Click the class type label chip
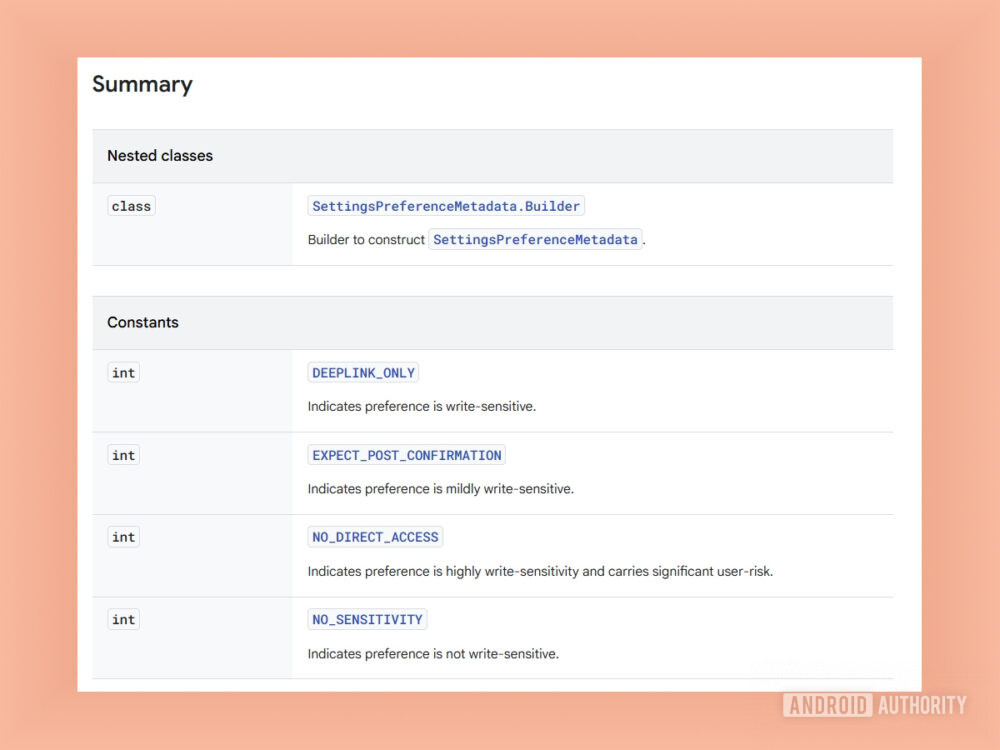The width and height of the screenshot is (1000, 750). click(131, 205)
